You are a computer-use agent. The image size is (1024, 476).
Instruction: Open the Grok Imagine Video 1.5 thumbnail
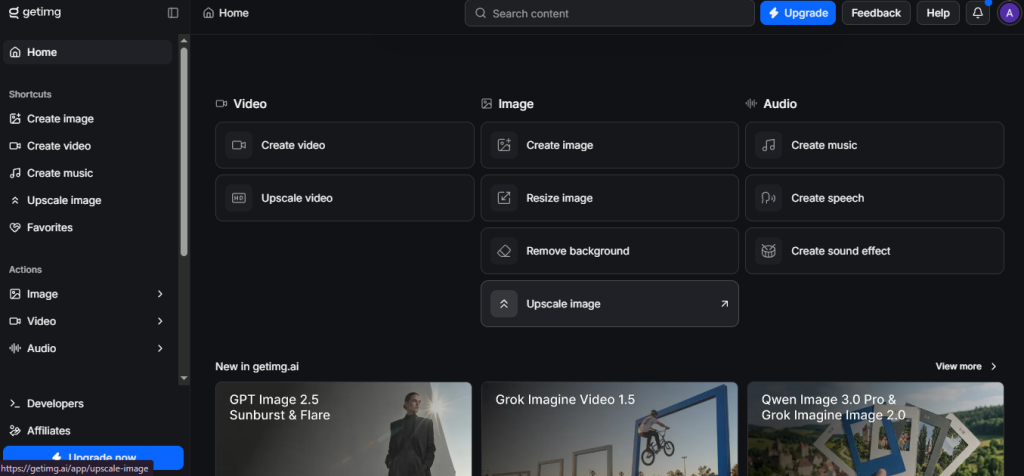tap(609, 429)
